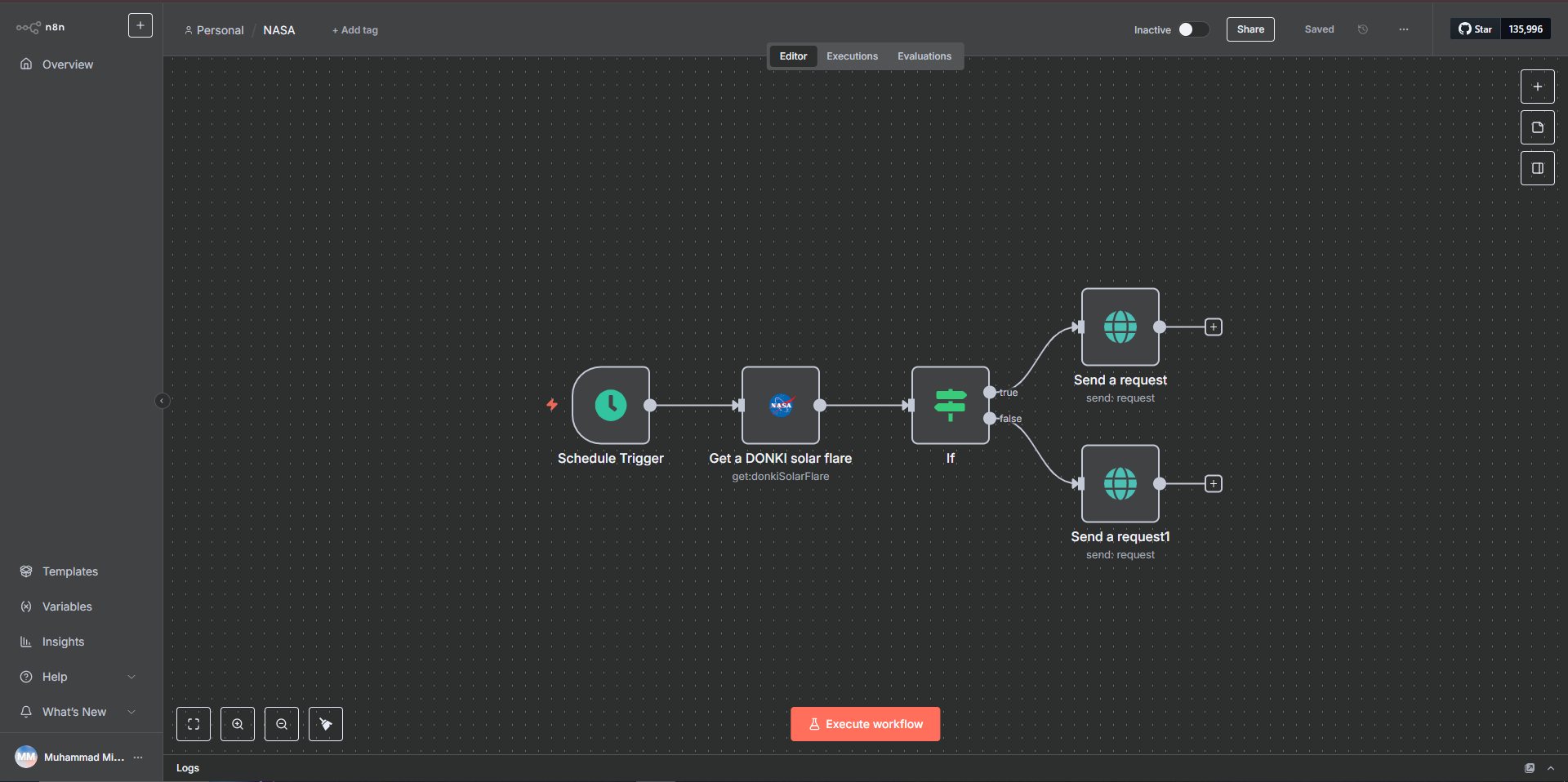Screen dimensions: 1568x782
Task: Toggle the workflow Inactive switch
Action: (x=1192, y=29)
